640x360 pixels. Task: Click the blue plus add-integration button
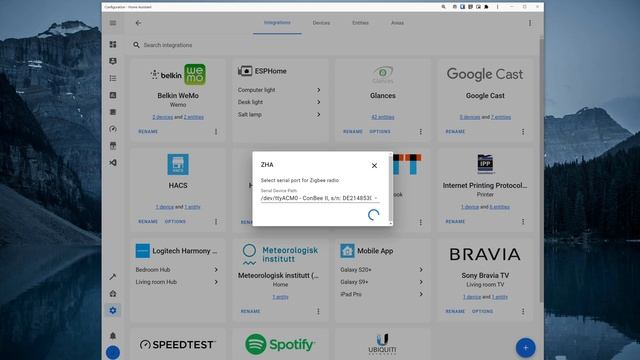click(525, 348)
